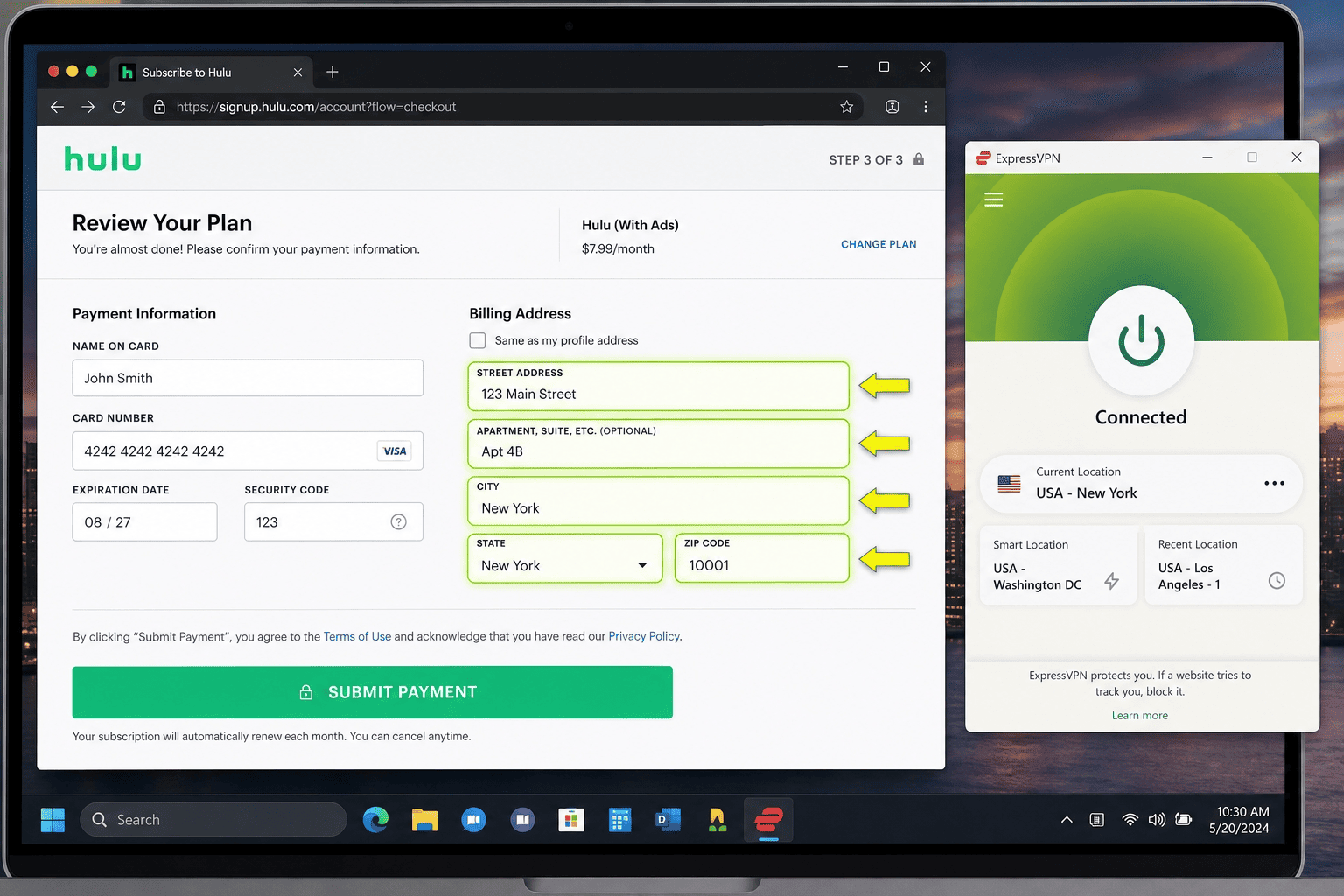The height and width of the screenshot is (896, 1344).
Task: Open the ExpressVPN hamburger menu
Action: click(993, 199)
